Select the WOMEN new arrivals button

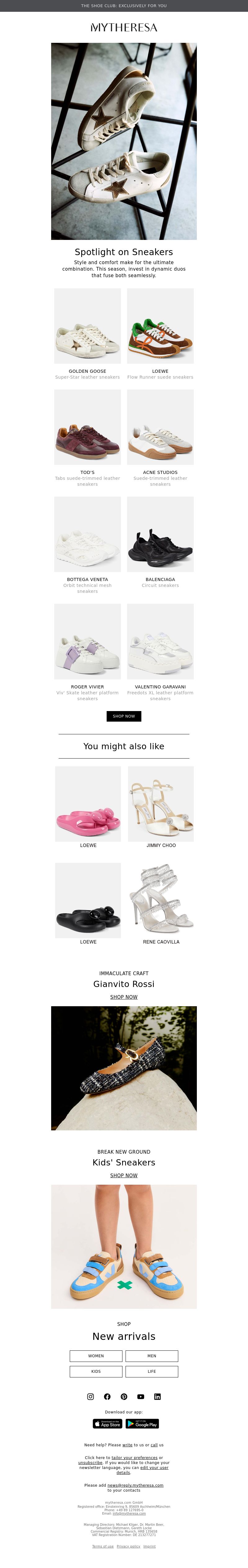[x=96, y=1356]
